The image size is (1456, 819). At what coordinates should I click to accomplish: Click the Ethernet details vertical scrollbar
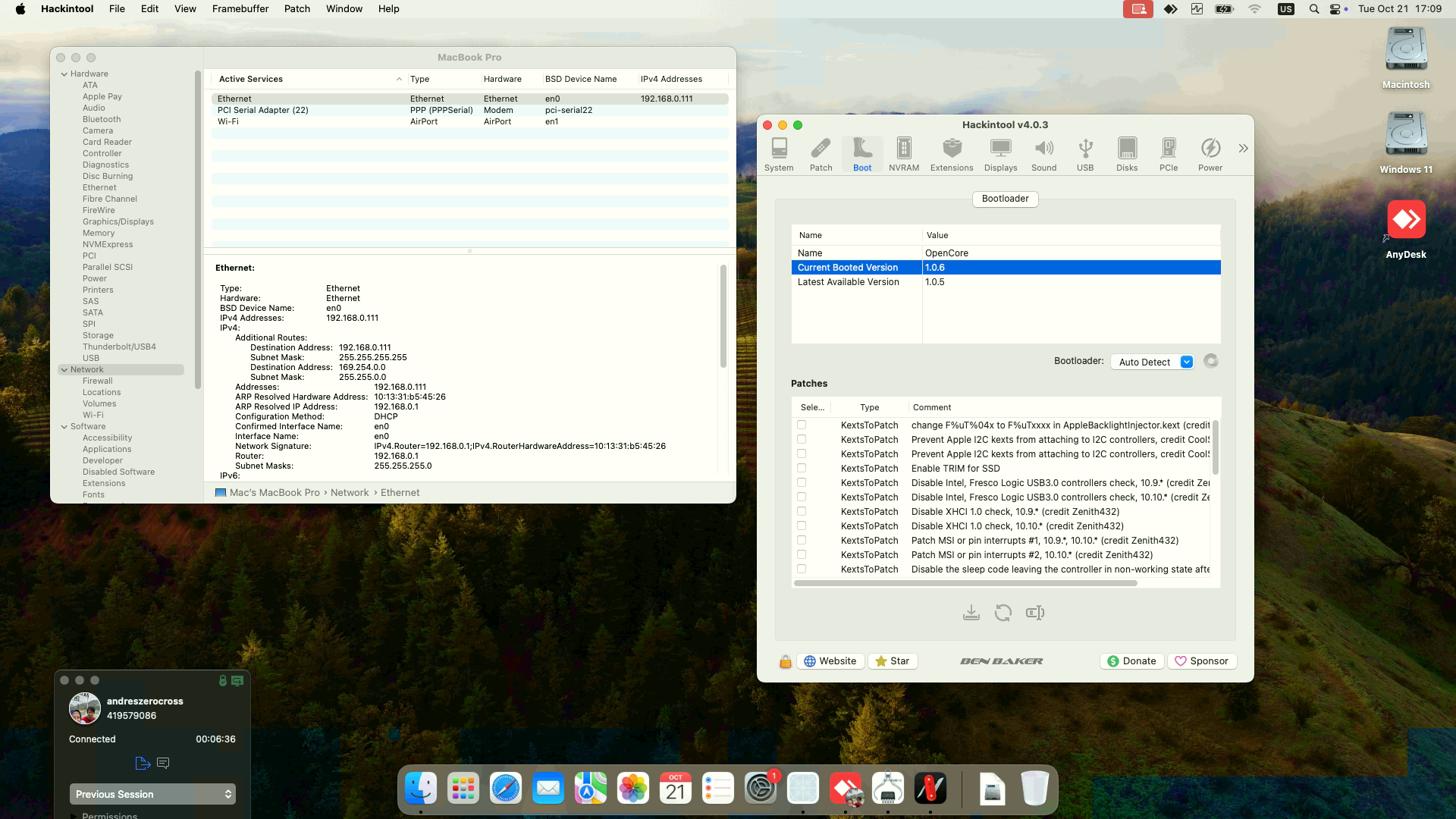pos(723,317)
